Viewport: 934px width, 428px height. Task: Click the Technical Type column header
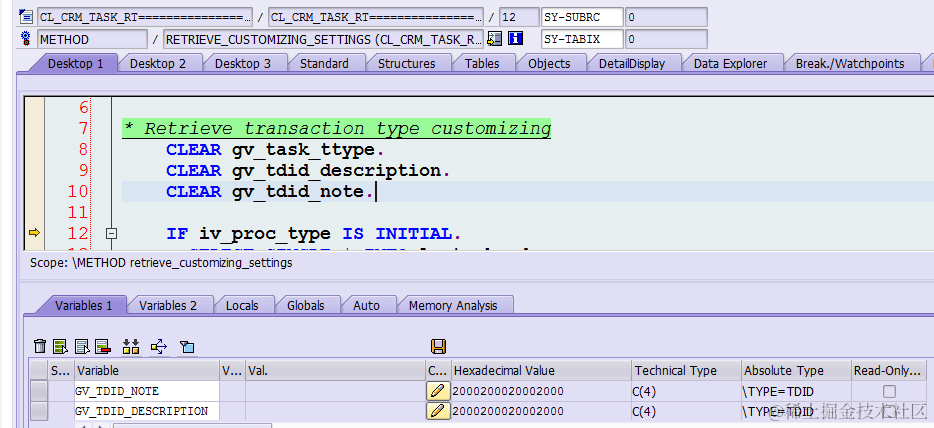click(x=686, y=370)
